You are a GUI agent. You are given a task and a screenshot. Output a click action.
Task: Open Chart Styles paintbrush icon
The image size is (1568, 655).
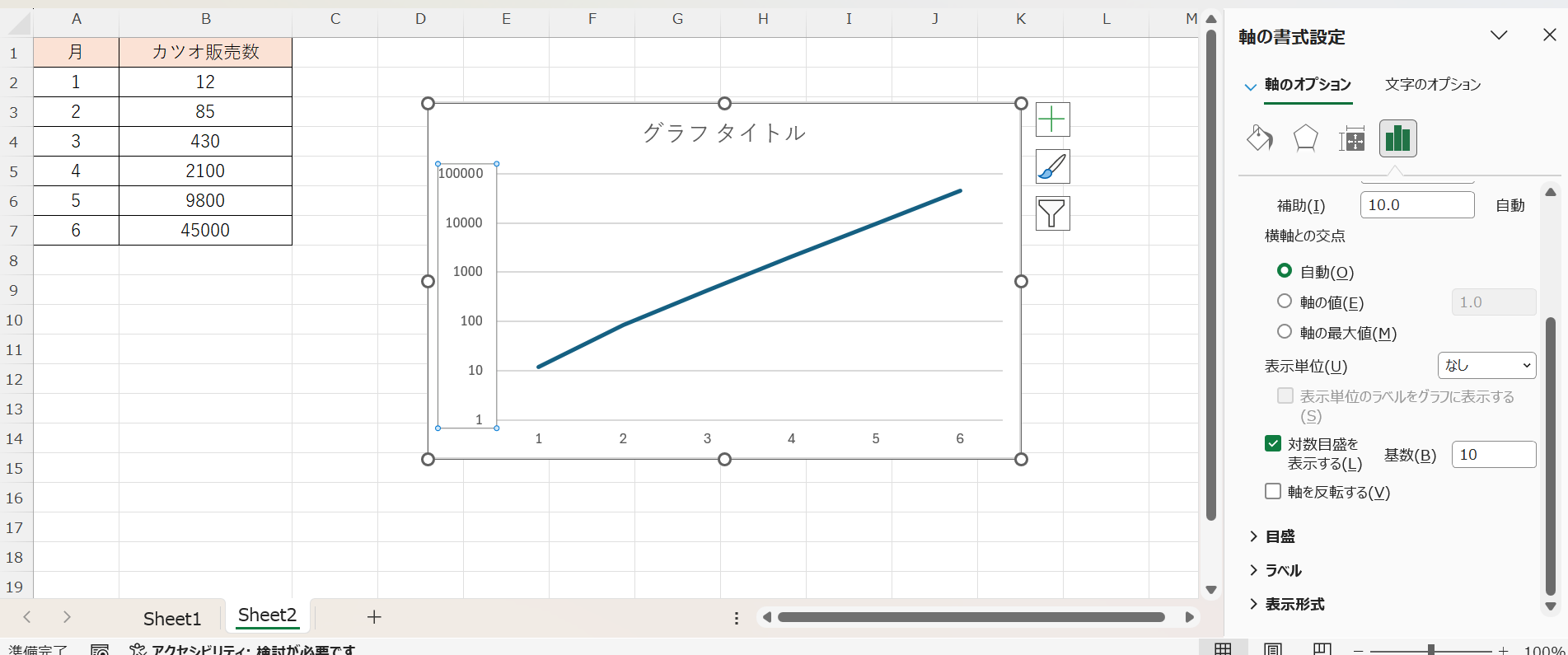coord(1052,166)
